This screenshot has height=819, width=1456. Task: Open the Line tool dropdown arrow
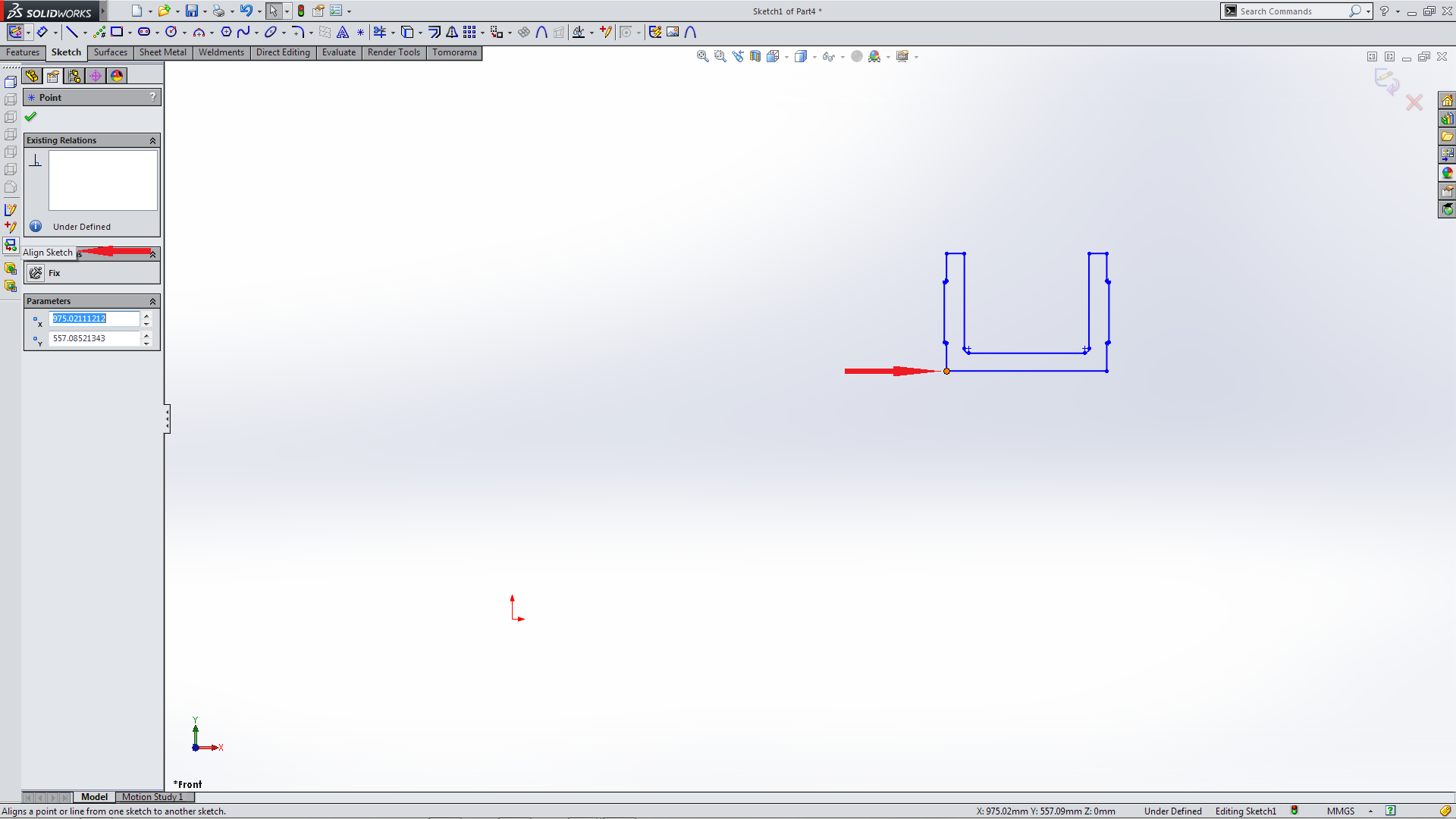[x=85, y=33]
